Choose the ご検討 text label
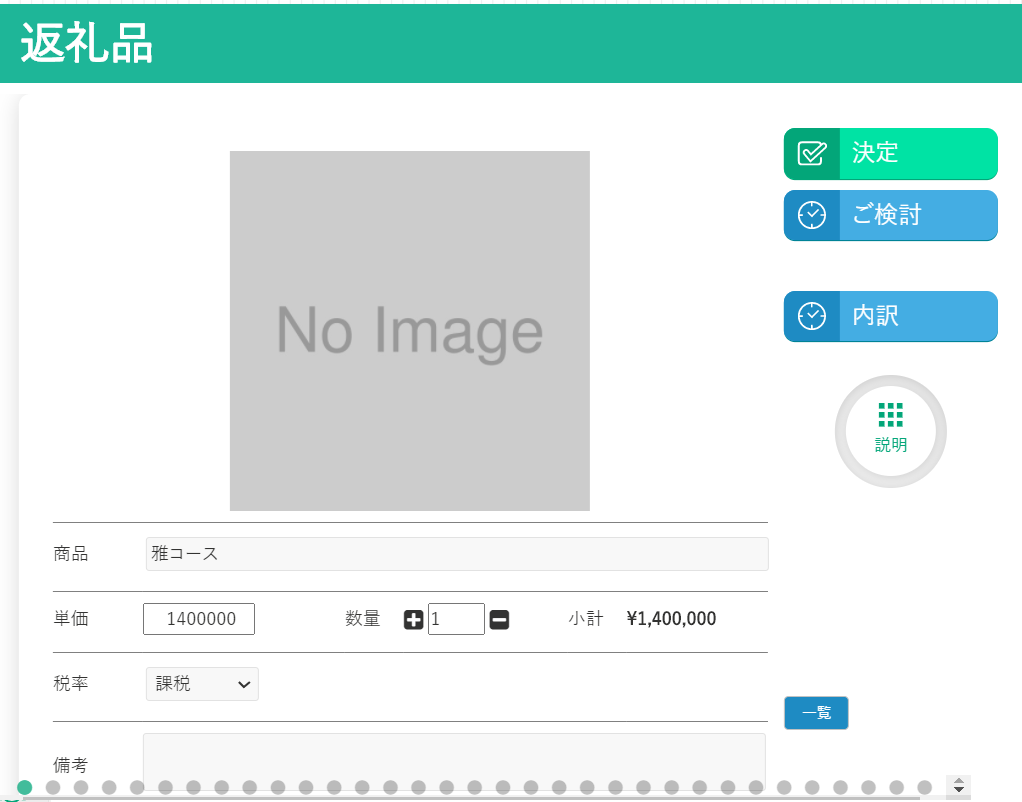This screenshot has height=802, width=1022. click(886, 215)
